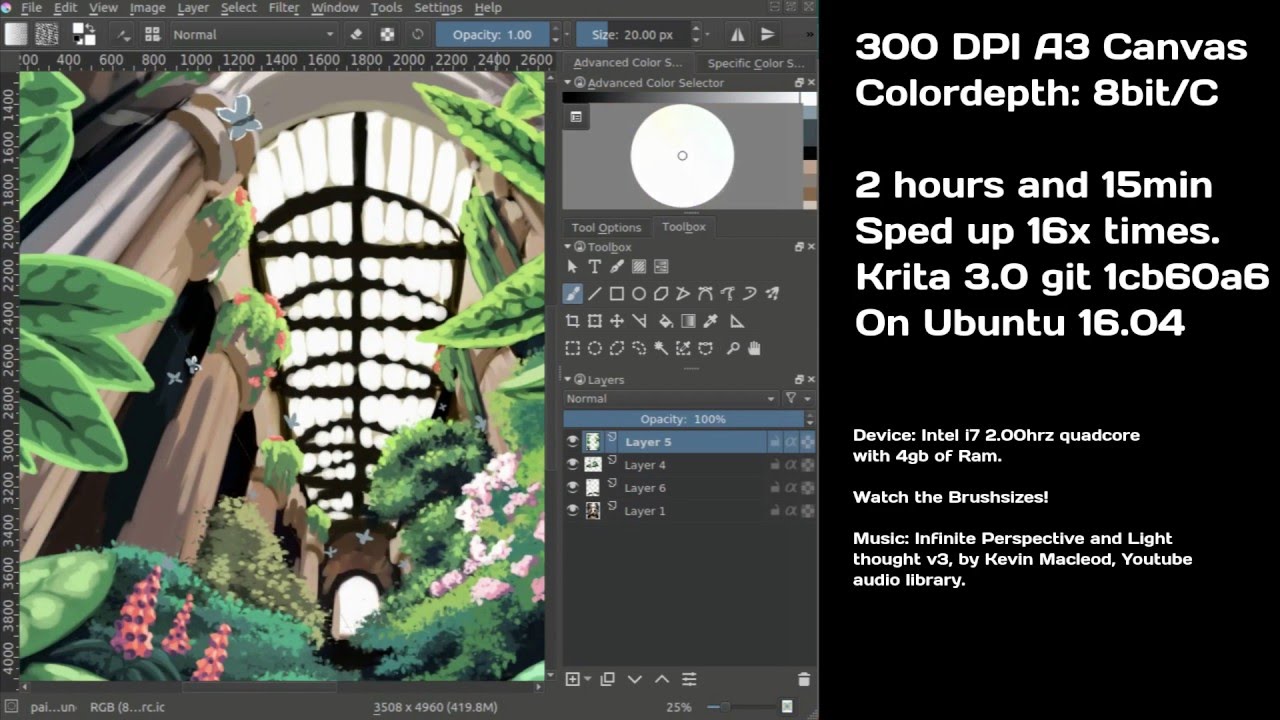Select the Elliptical Selection tool
1280x720 pixels.
click(594, 348)
